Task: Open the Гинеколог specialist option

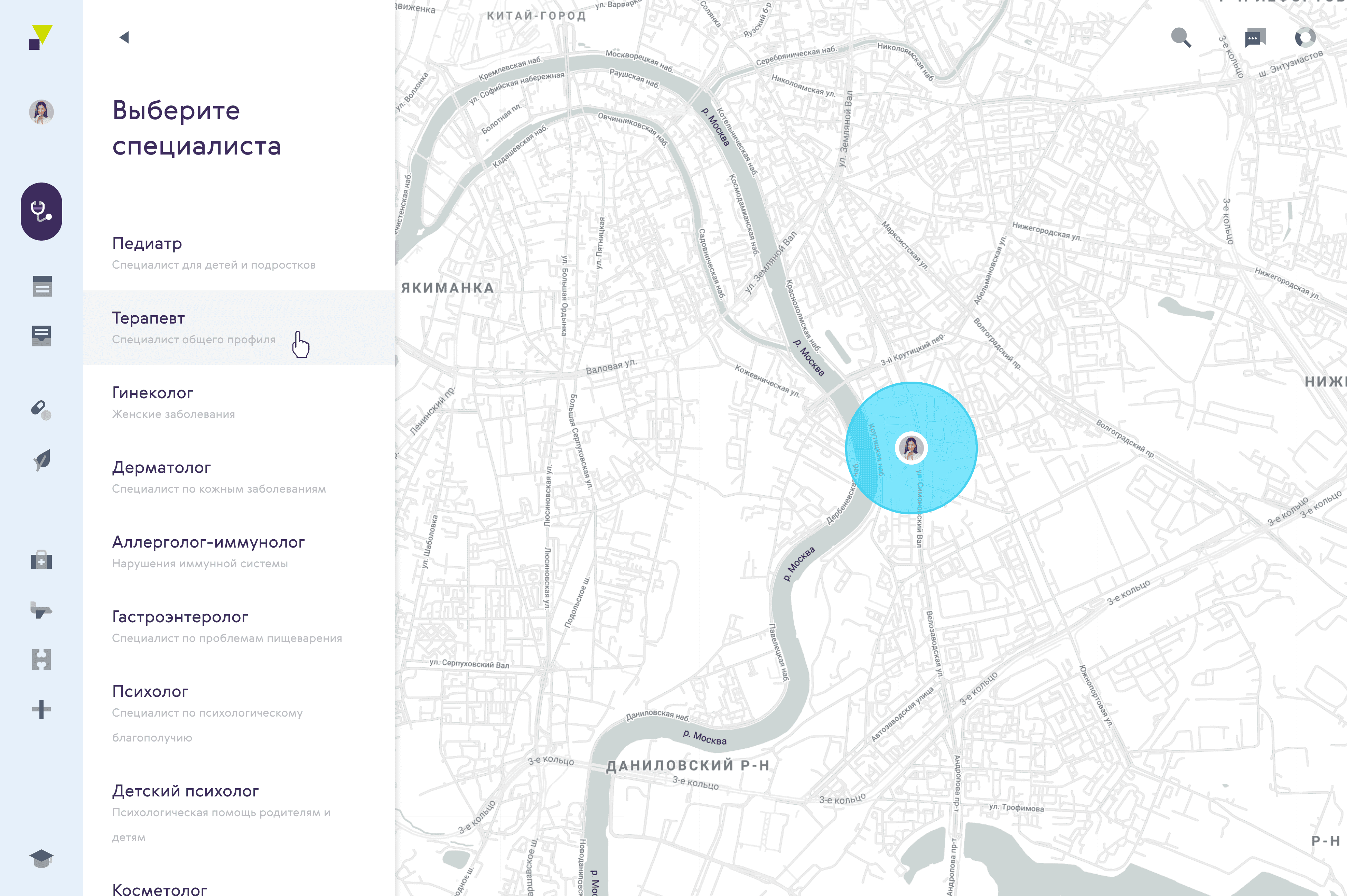Action: [152, 393]
